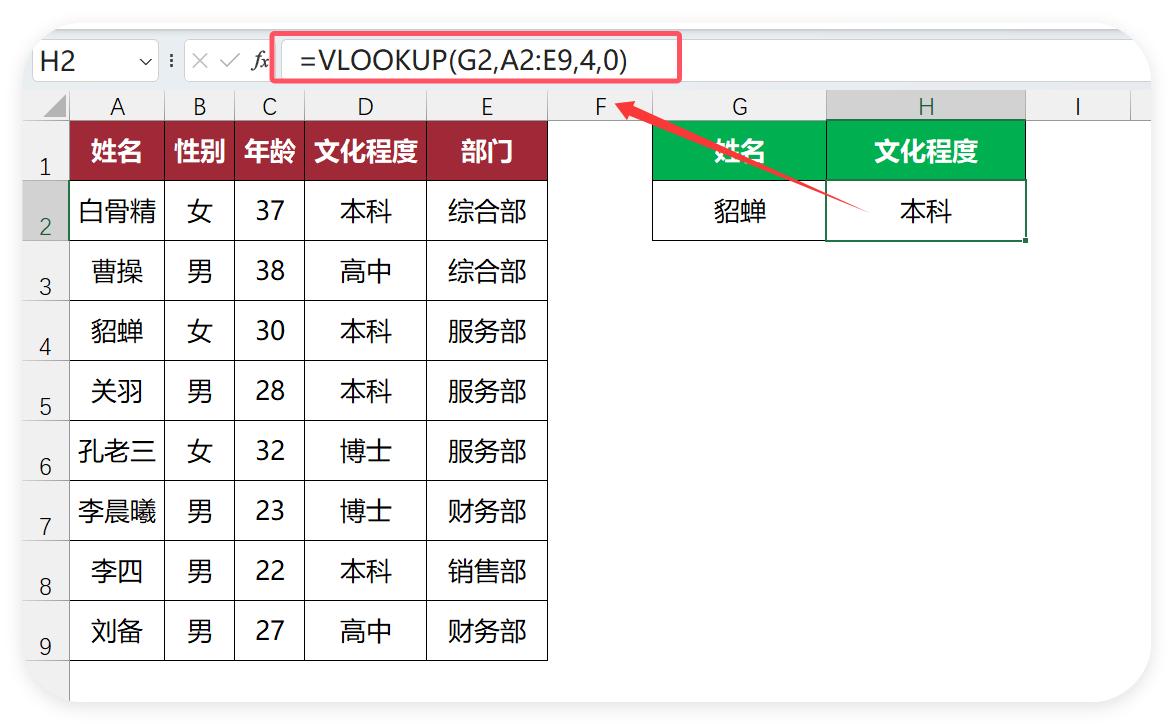Select 综合部 in 白骨精's row
This screenshot has height=724, width=1173.
point(487,211)
